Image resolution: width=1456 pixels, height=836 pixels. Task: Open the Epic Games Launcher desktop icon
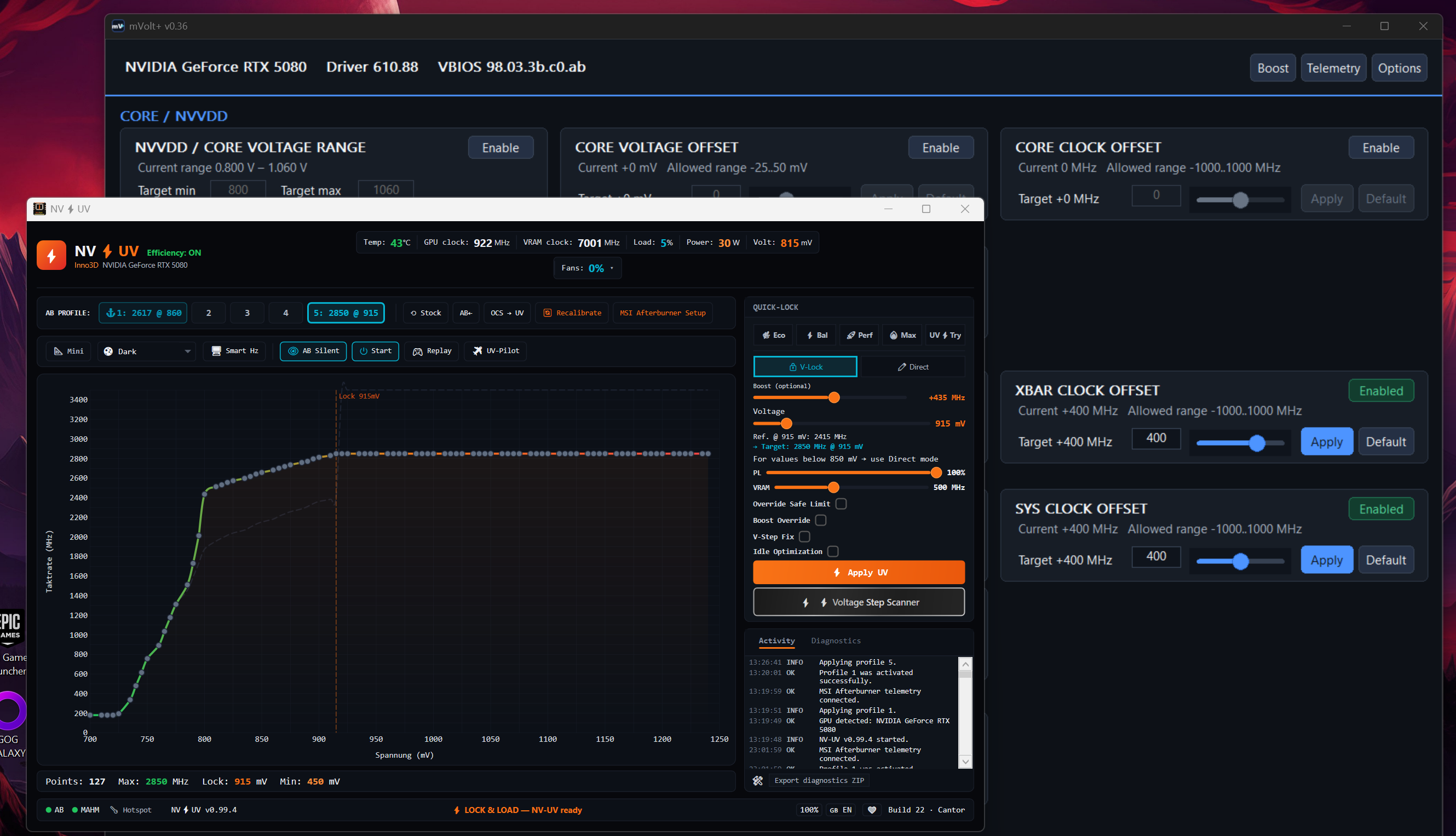coord(11,643)
